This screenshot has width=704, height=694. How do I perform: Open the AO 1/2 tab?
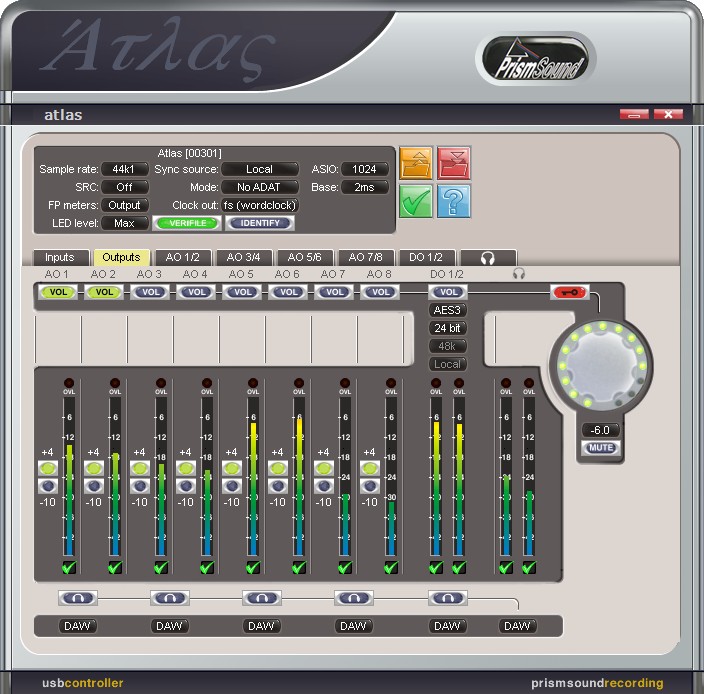tap(182, 258)
